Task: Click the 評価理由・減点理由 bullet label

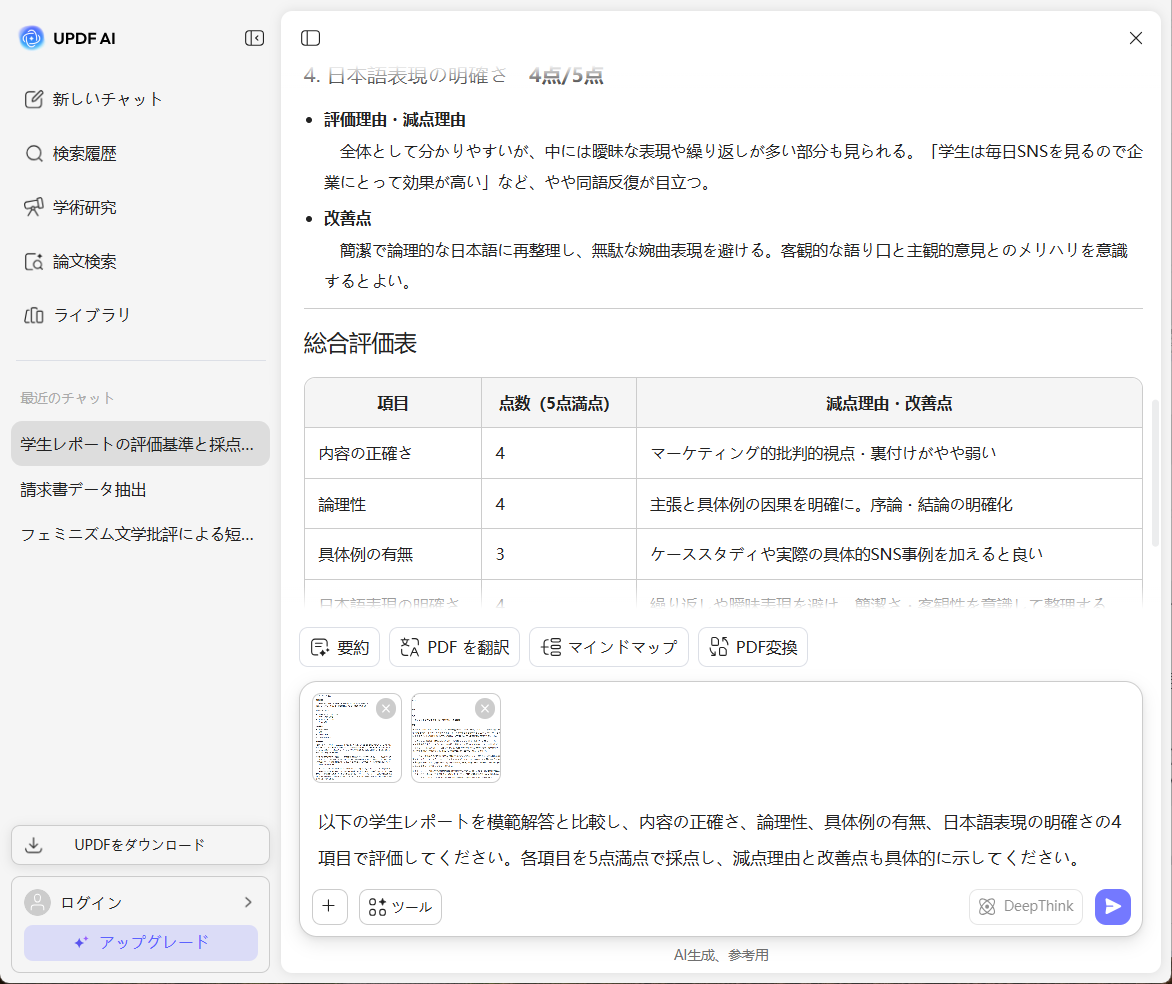Action: [x=395, y=120]
